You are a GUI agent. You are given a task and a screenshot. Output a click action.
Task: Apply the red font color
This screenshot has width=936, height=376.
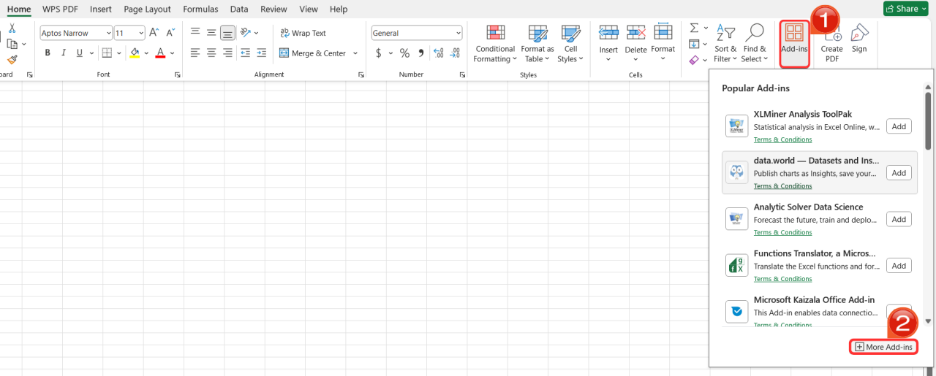(160, 53)
